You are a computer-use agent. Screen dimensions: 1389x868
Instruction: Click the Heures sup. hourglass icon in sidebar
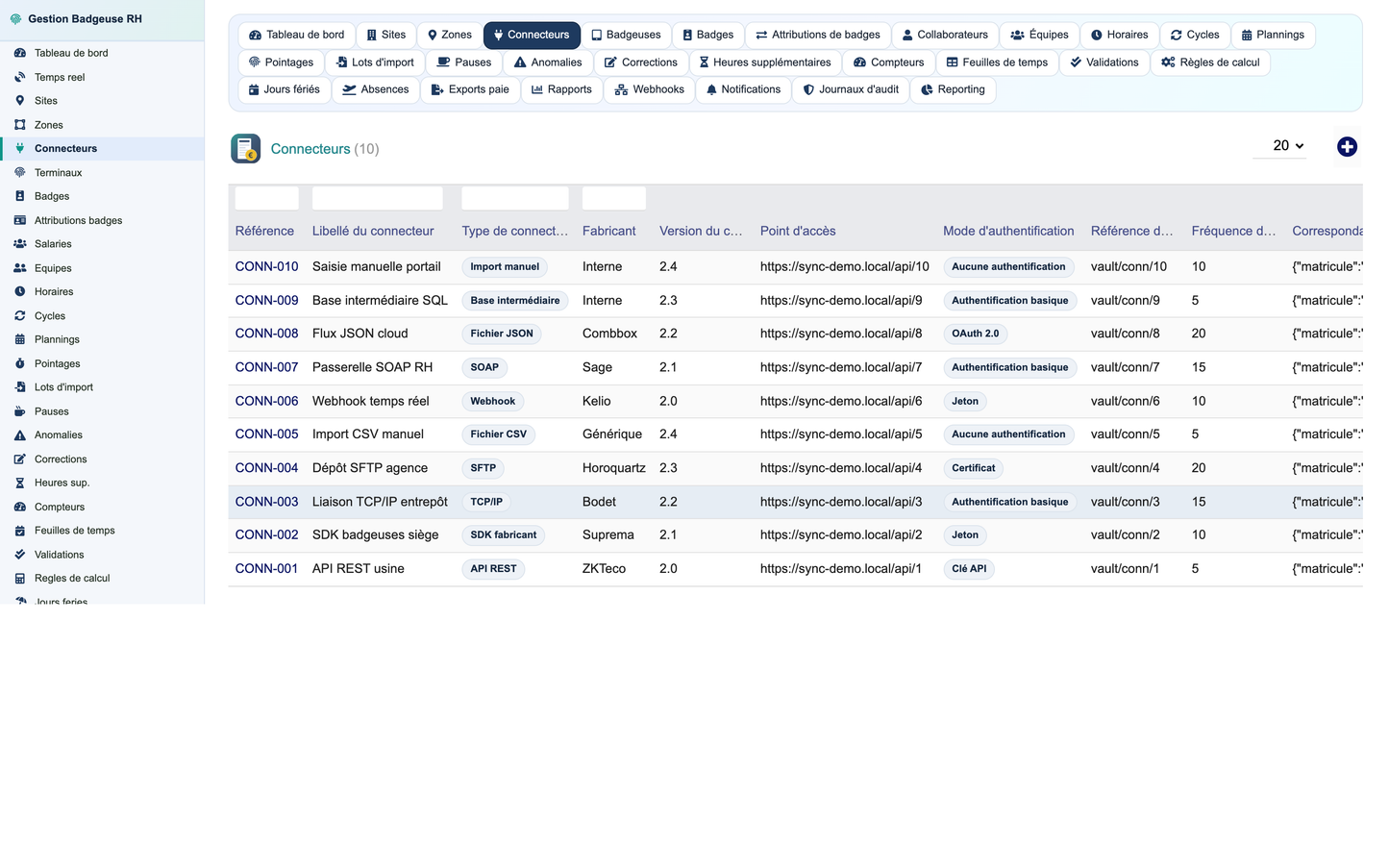(19, 483)
